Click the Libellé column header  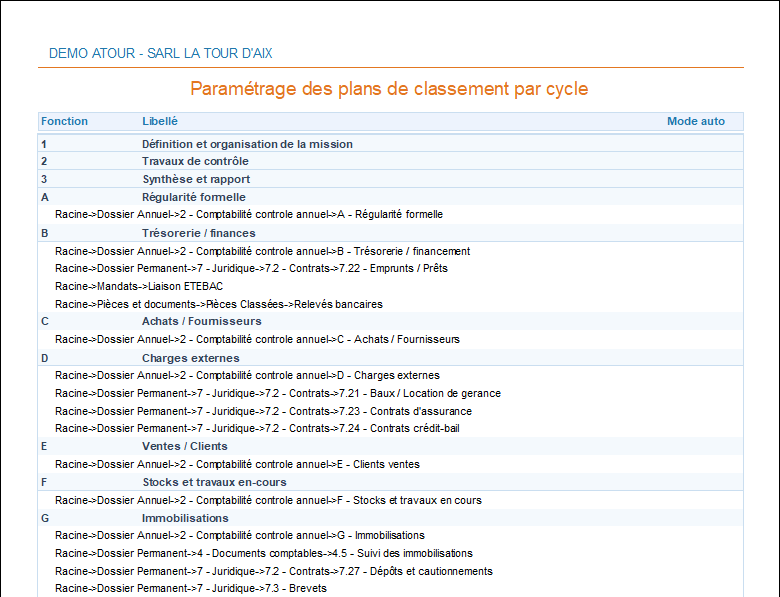tap(160, 121)
